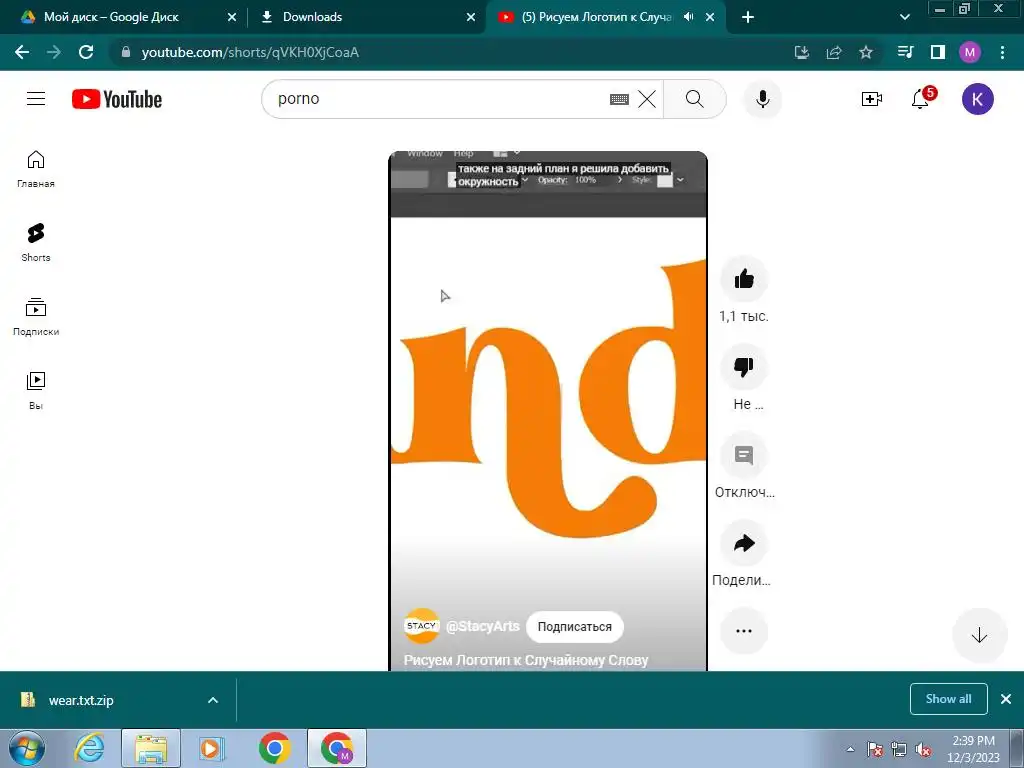The width and height of the screenshot is (1024, 768).
Task: Open the Short's comments icon
Action: pos(744,455)
